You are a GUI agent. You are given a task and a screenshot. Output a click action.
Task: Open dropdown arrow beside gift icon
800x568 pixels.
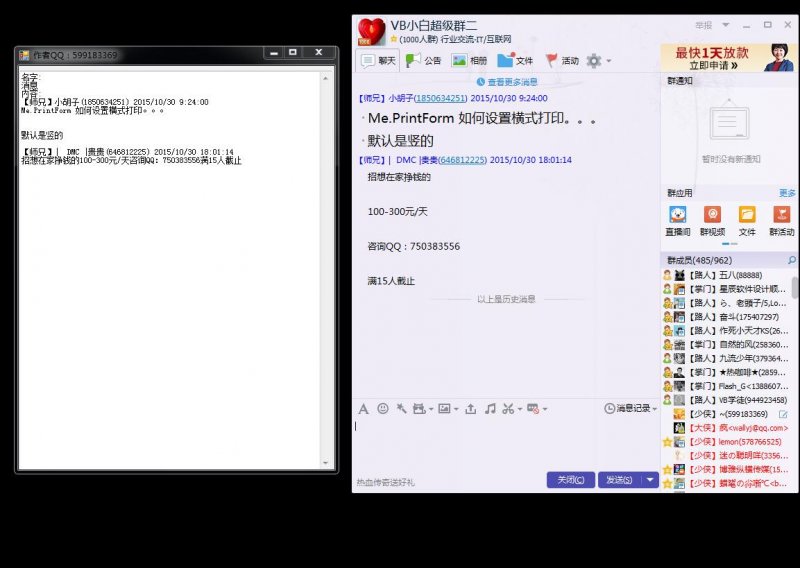click(431, 409)
